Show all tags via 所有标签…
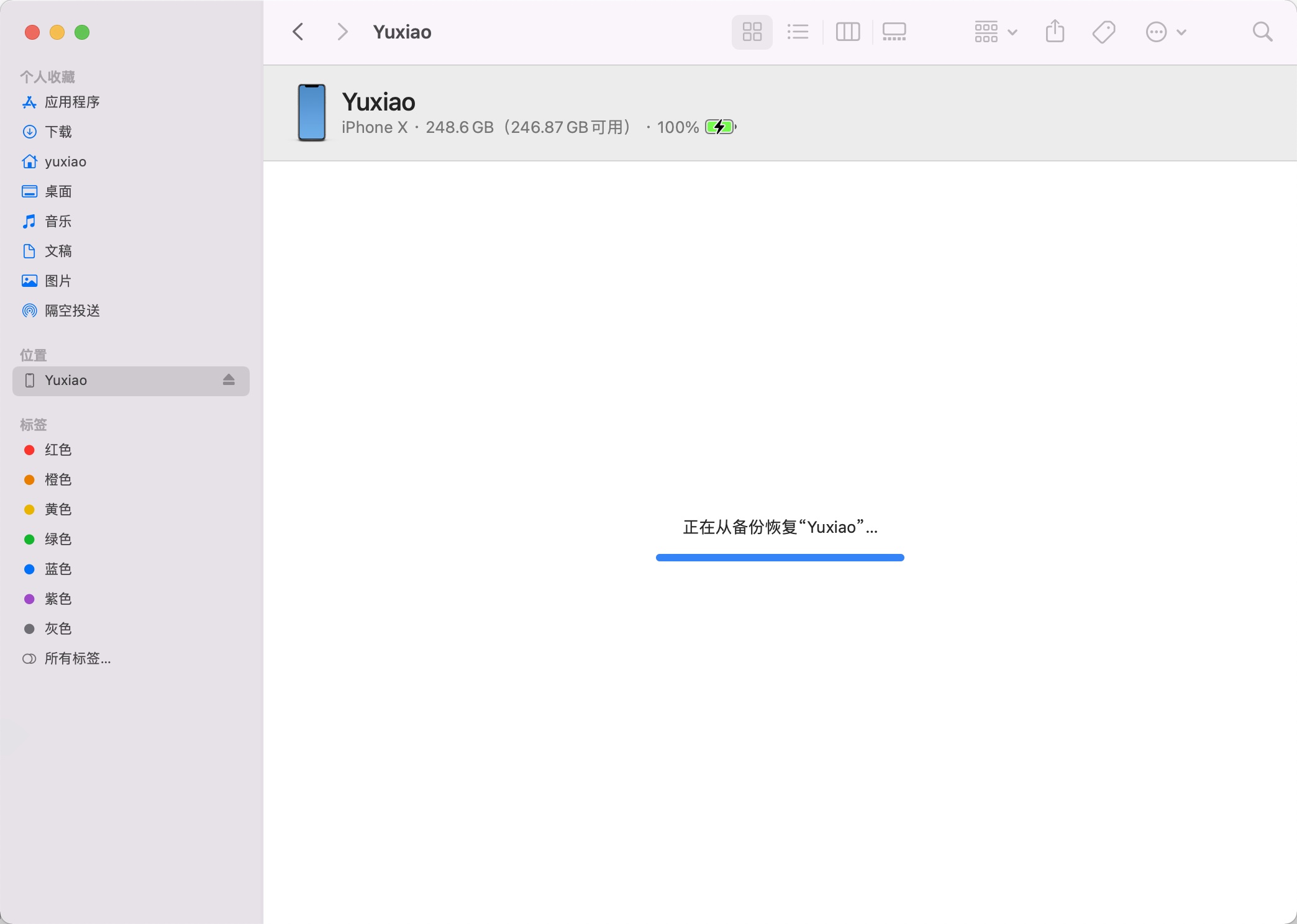Screen dimensions: 1297x924 (x=77, y=658)
